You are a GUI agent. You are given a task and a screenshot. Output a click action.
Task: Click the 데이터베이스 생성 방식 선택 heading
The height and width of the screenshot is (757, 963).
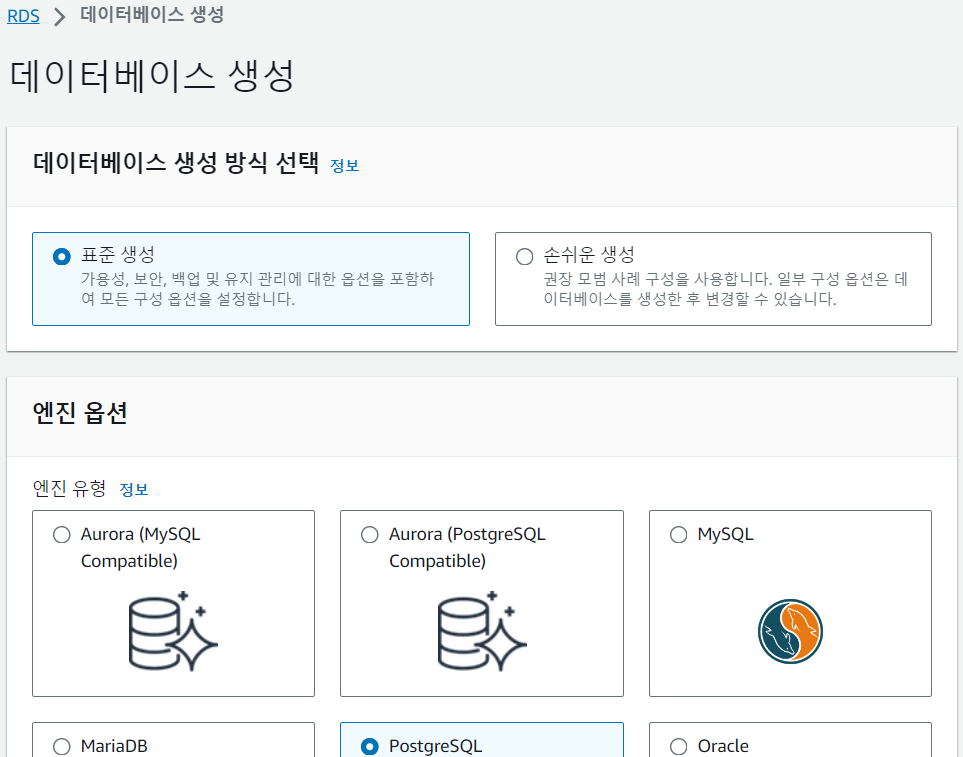click(x=176, y=163)
